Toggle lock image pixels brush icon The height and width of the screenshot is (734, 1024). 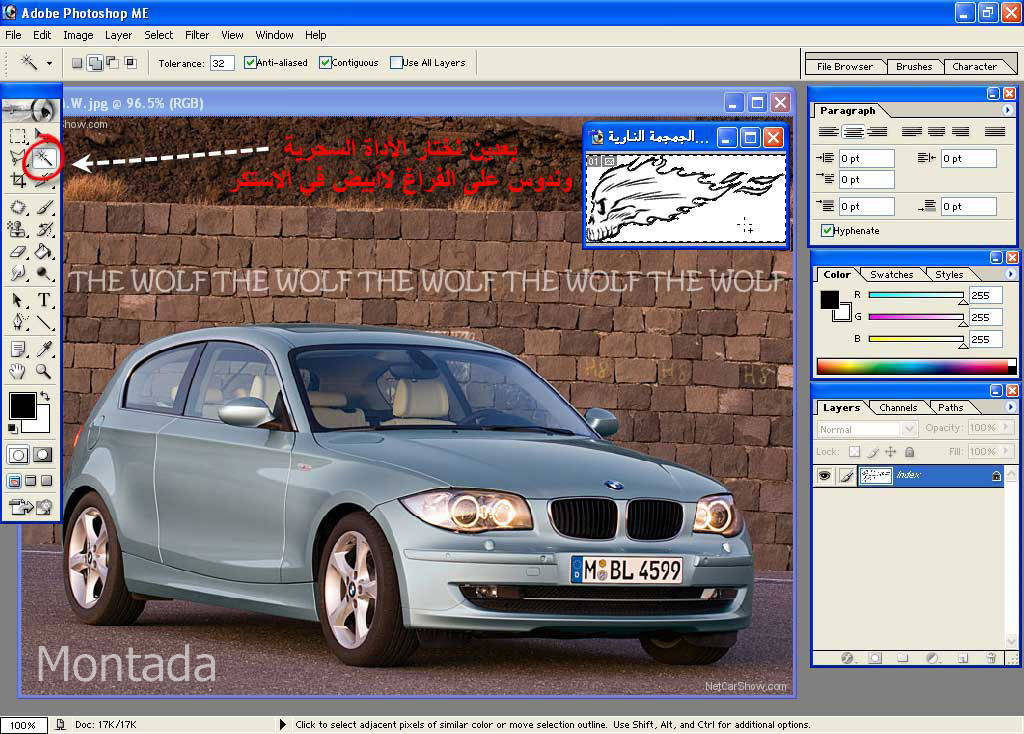point(872,452)
